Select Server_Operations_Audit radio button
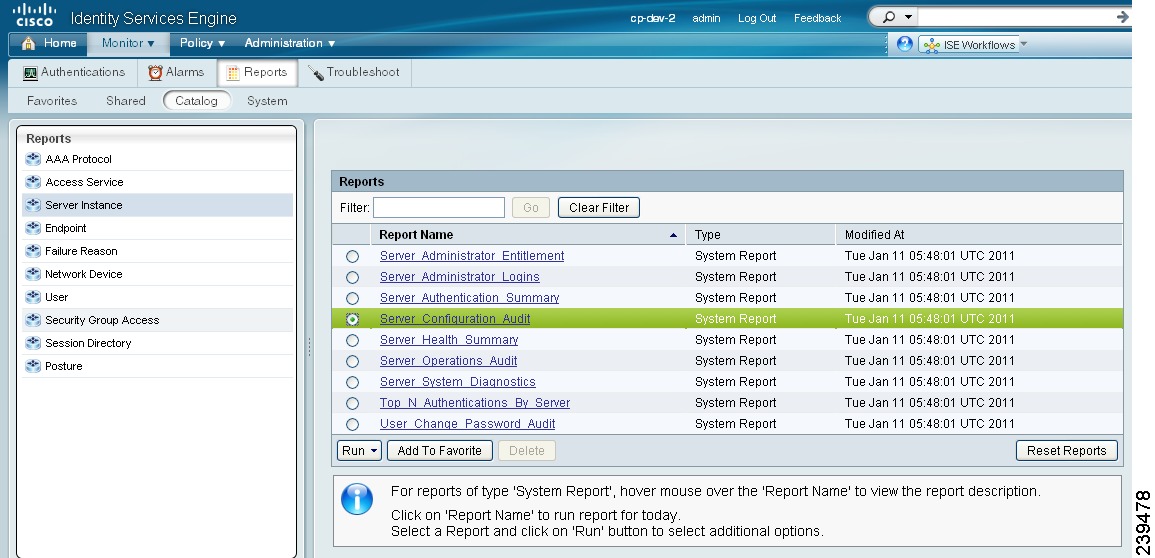 coord(353,361)
